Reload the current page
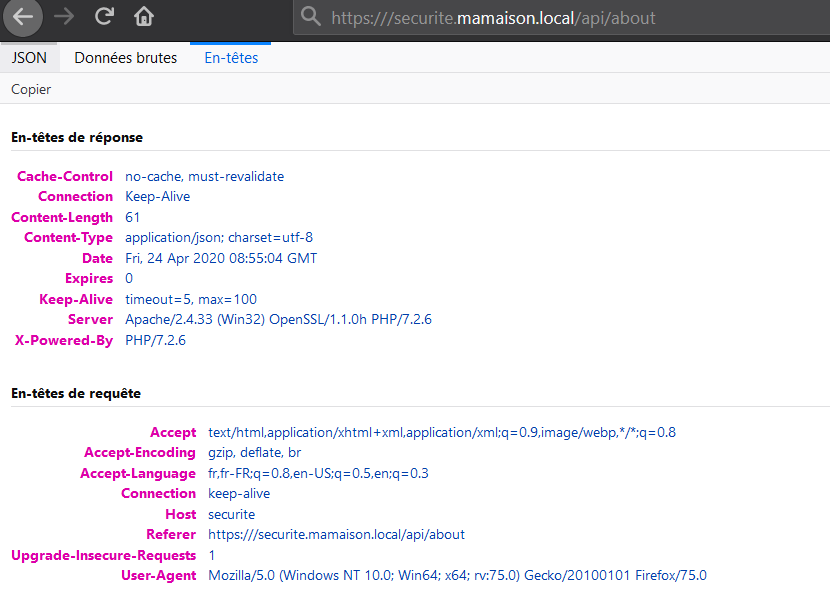Viewport: 830px width, 609px height. coord(103,17)
